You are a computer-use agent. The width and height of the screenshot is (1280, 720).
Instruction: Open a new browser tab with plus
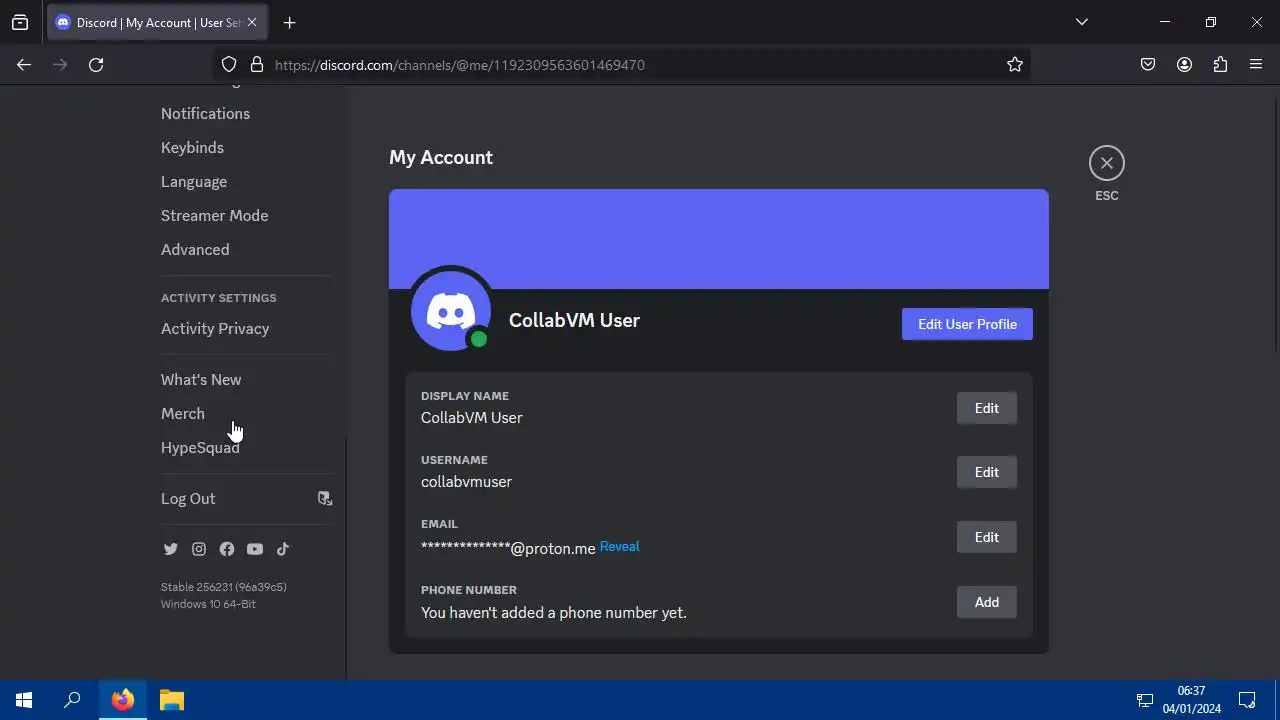(x=289, y=23)
